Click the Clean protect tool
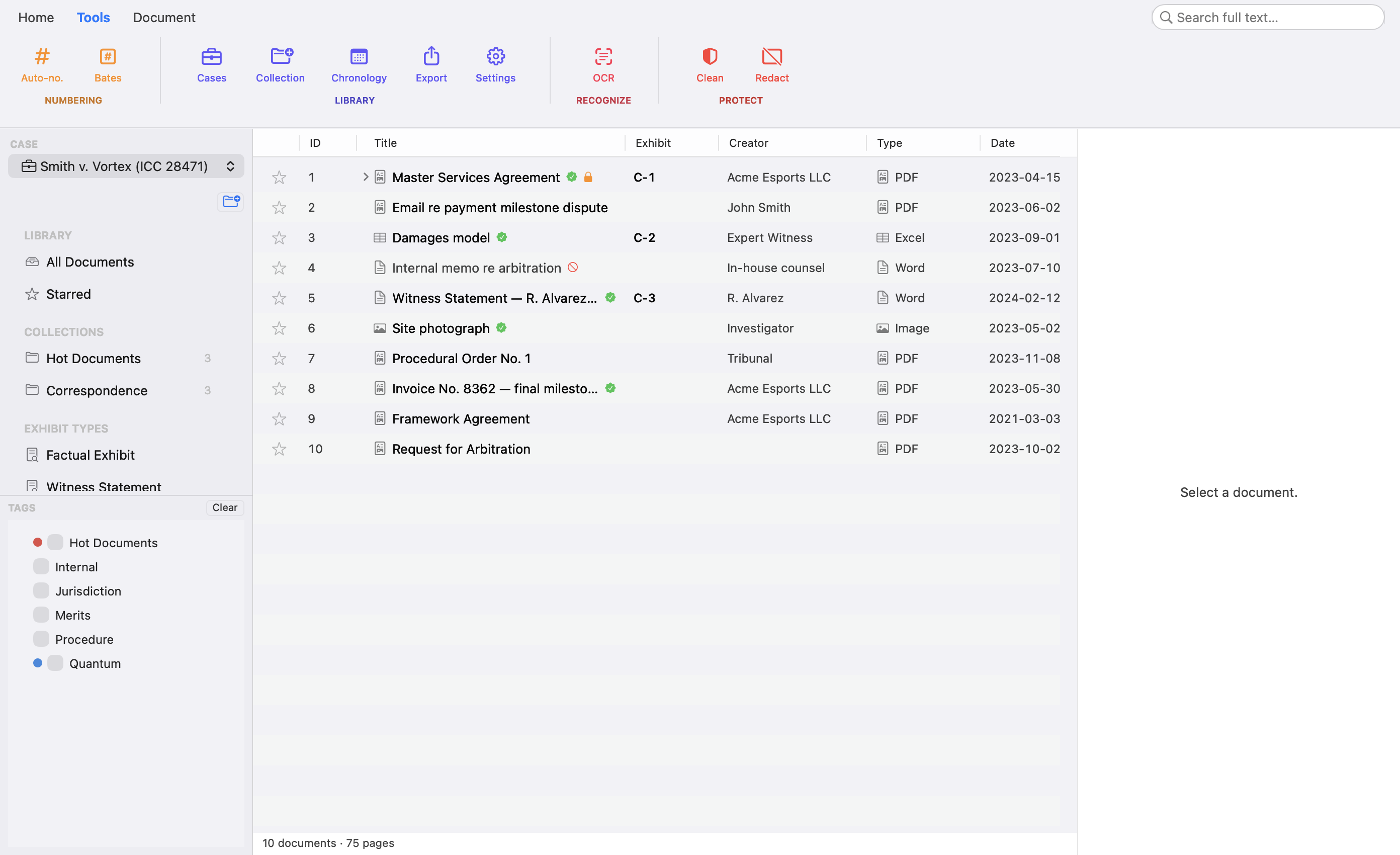 point(710,65)
